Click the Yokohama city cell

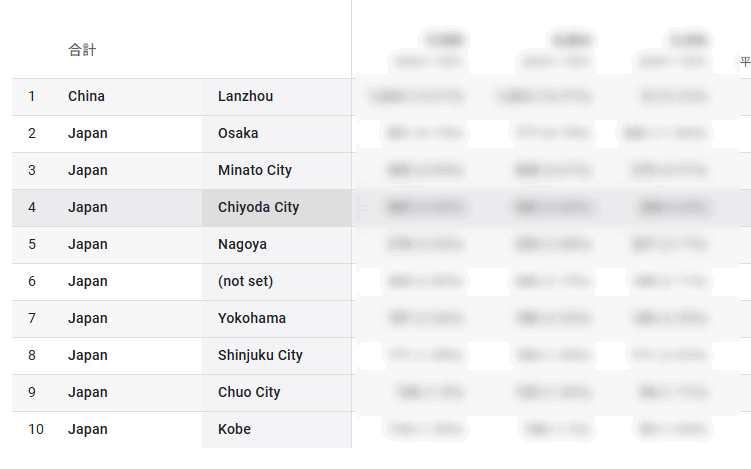click(x=252, y=319)
